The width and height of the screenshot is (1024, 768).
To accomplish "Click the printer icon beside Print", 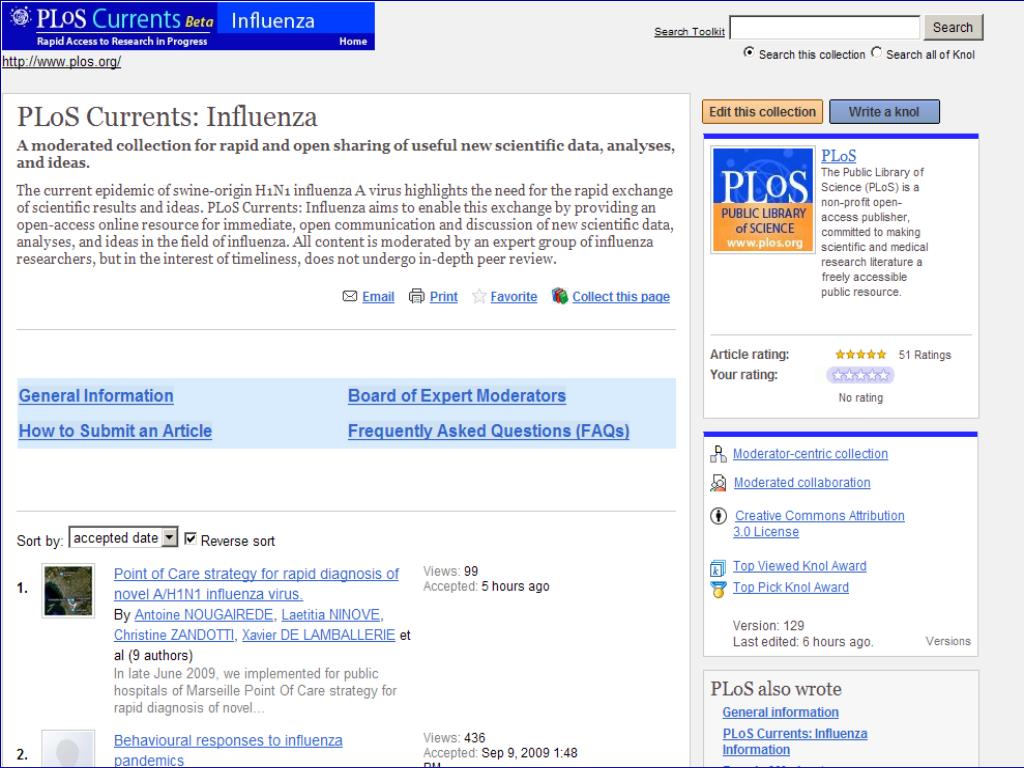I will (416, 296).
